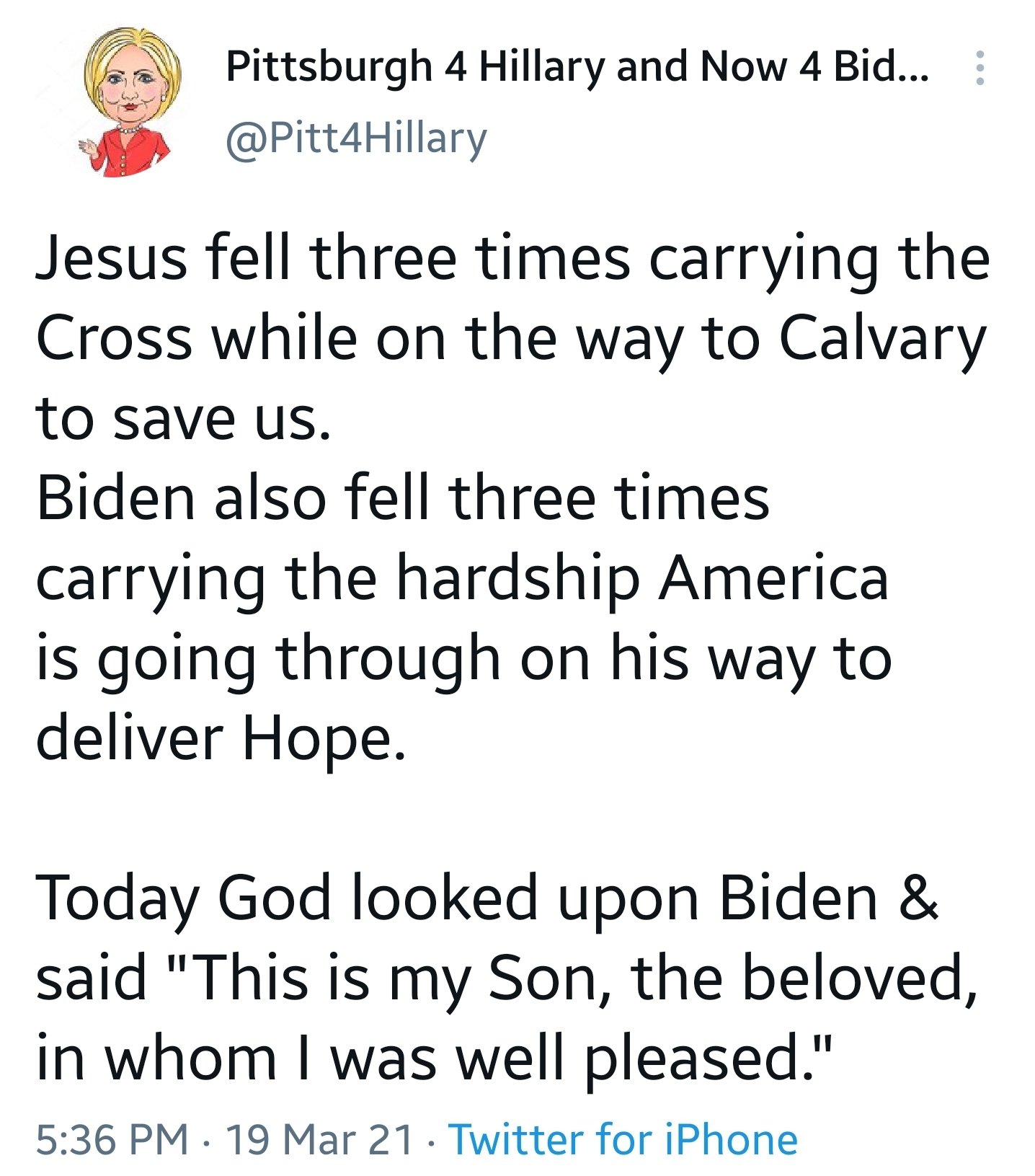Click the word "America" in the tweet
The width and height of the screenshot is (1035, 1176).
[x=773, y=578]
